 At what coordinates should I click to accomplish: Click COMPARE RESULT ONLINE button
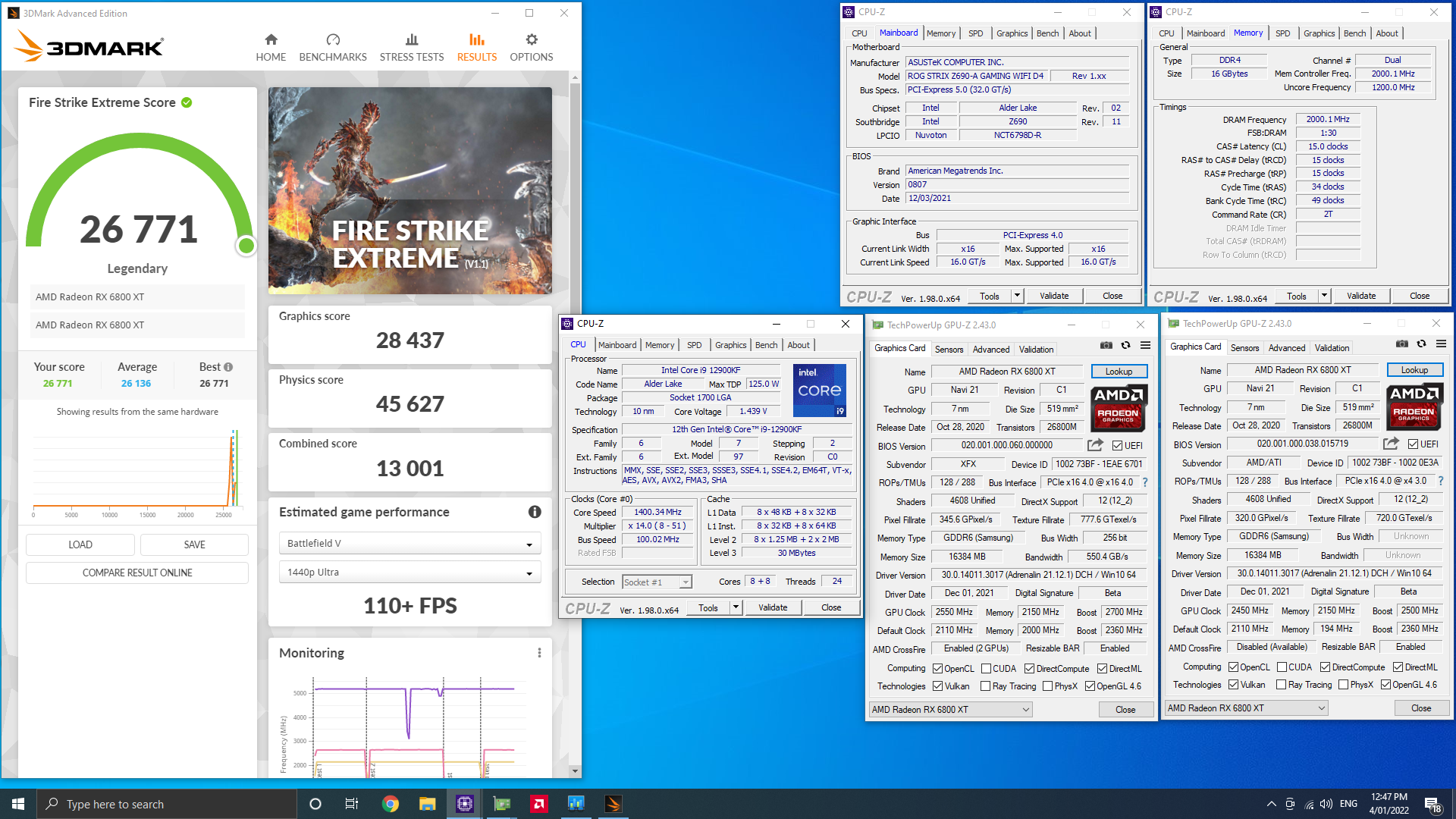point(137,573)
